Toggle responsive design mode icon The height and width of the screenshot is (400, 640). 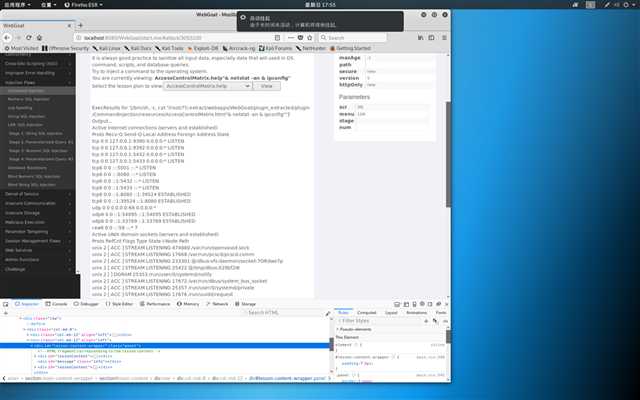(414, 304)
